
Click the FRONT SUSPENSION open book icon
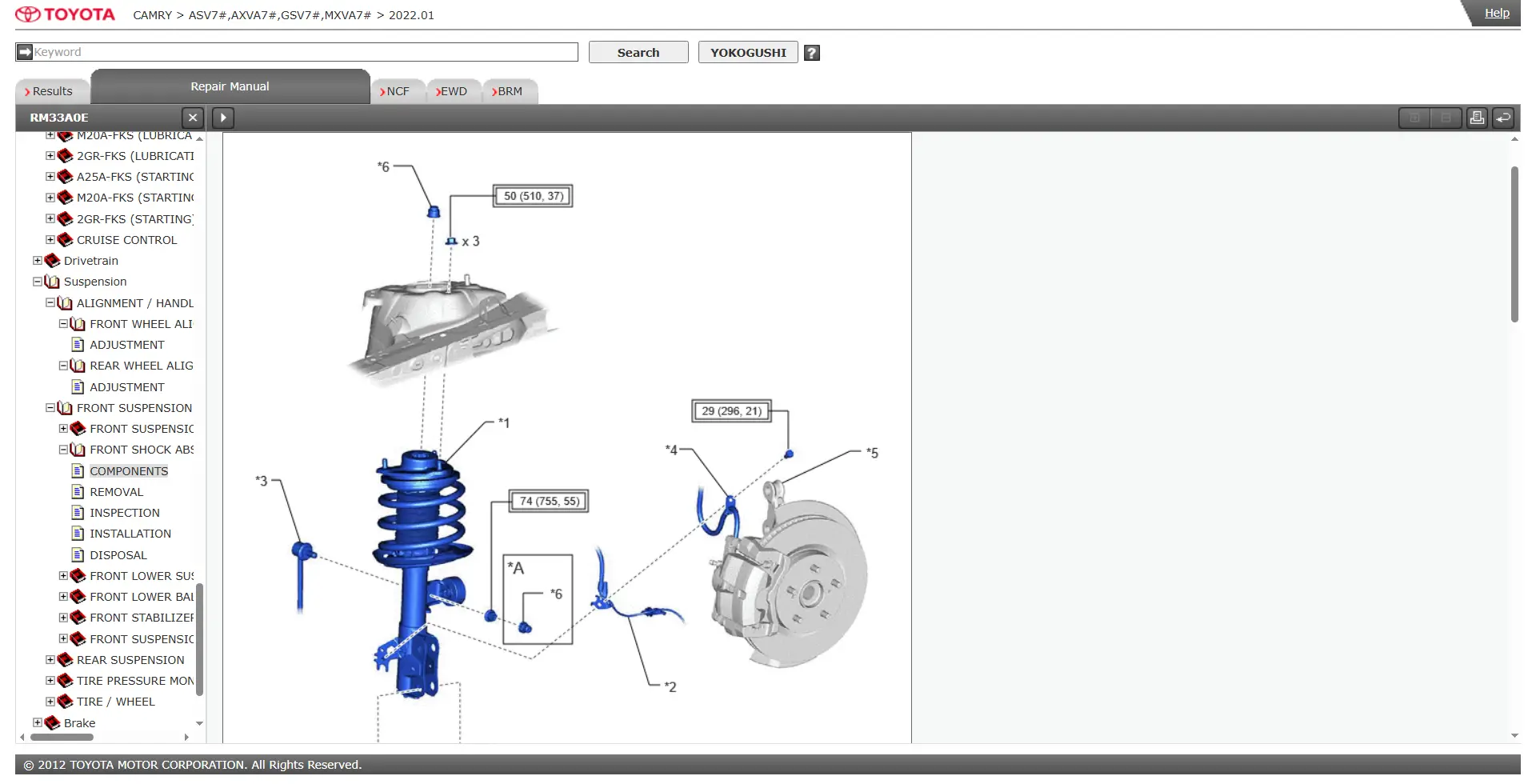[66, 408]
